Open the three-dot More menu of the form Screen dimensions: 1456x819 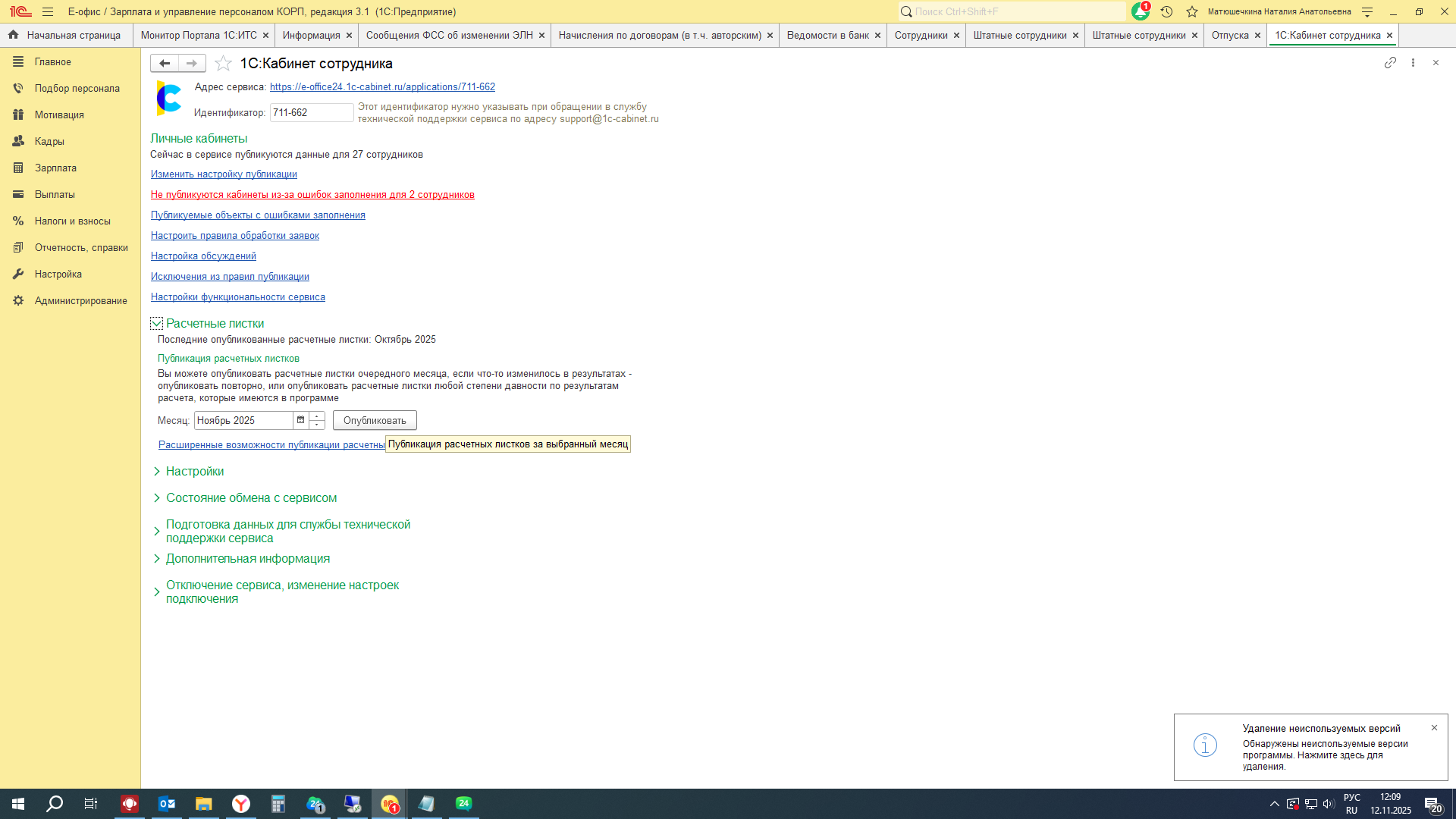[1413, 63]
